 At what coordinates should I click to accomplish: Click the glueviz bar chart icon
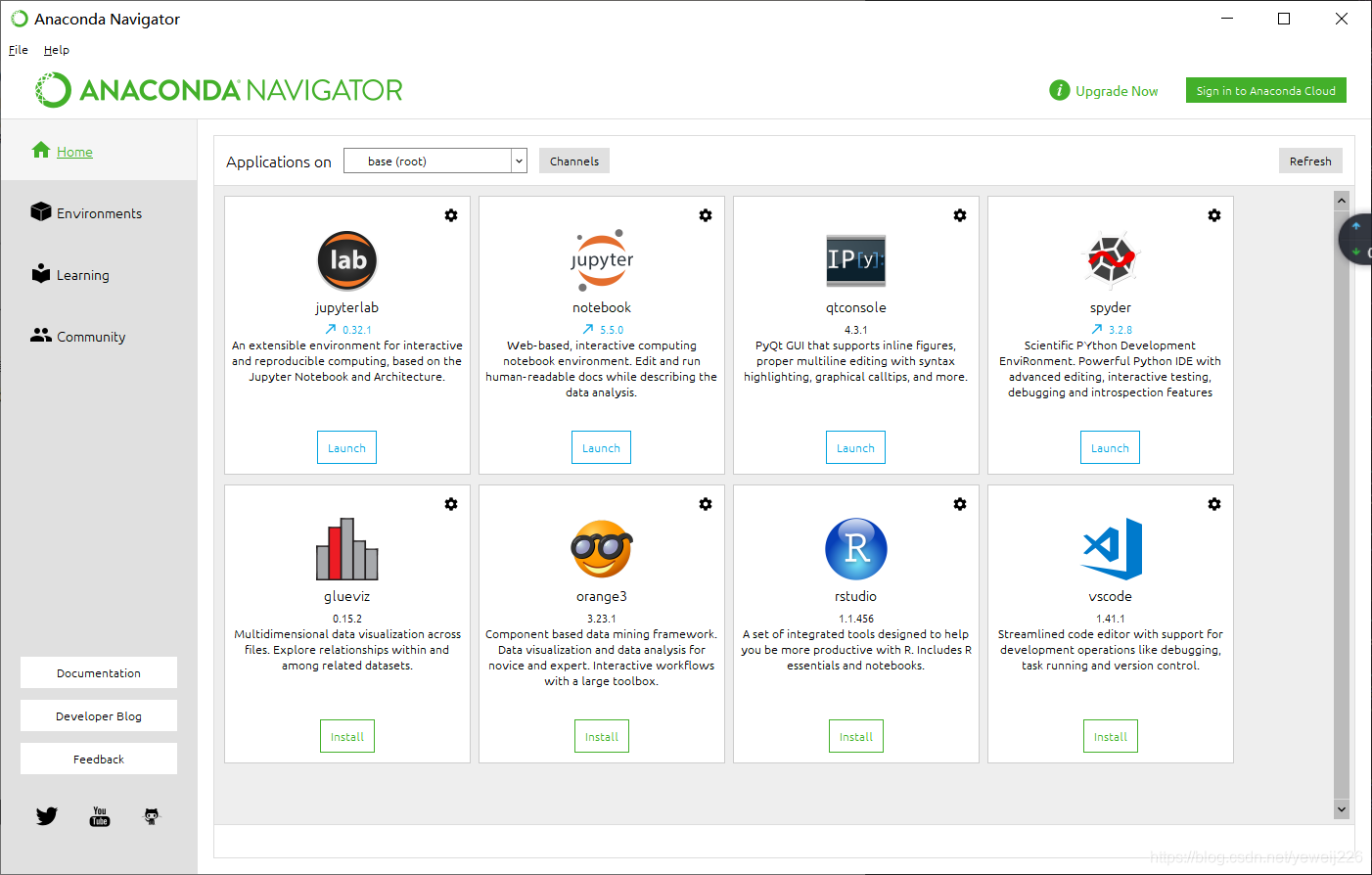click(347, 549)
